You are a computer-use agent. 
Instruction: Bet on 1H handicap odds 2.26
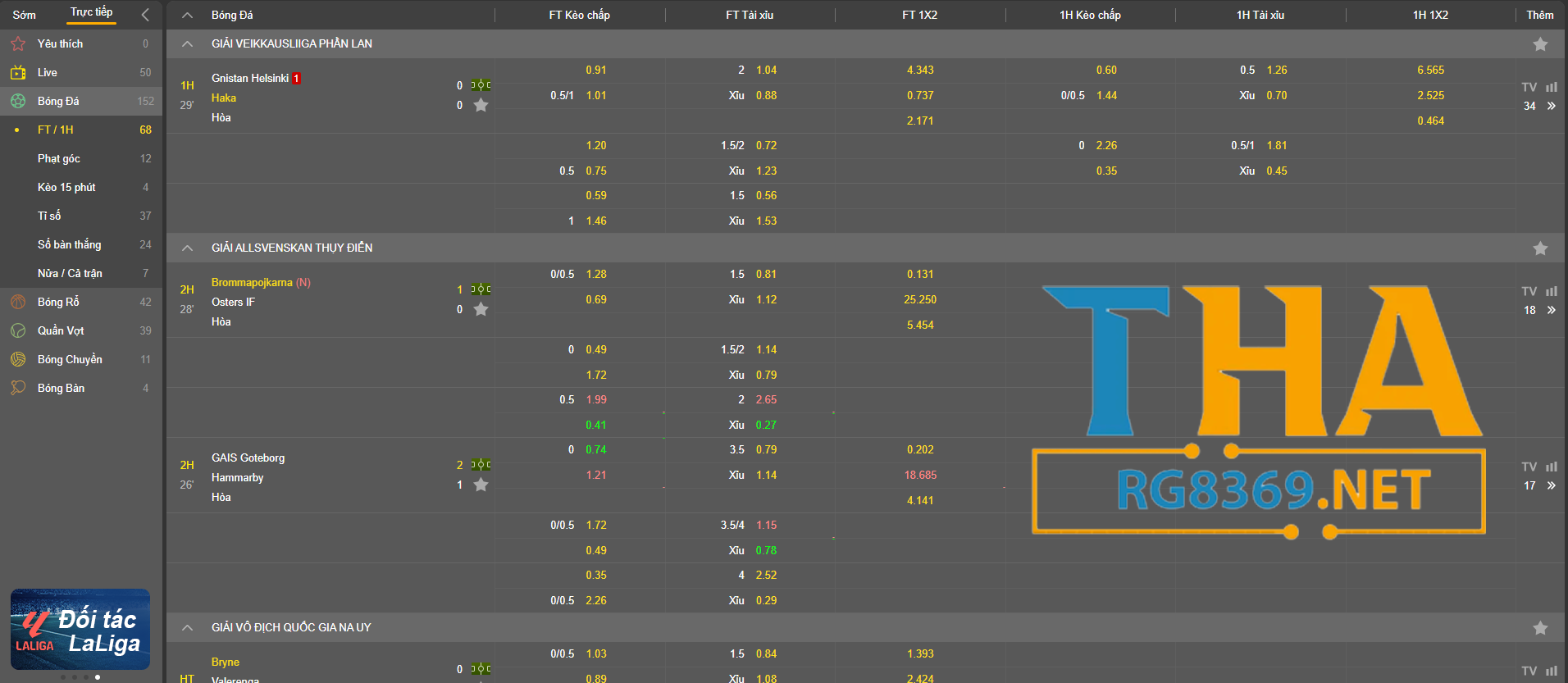coord(1106,145)
